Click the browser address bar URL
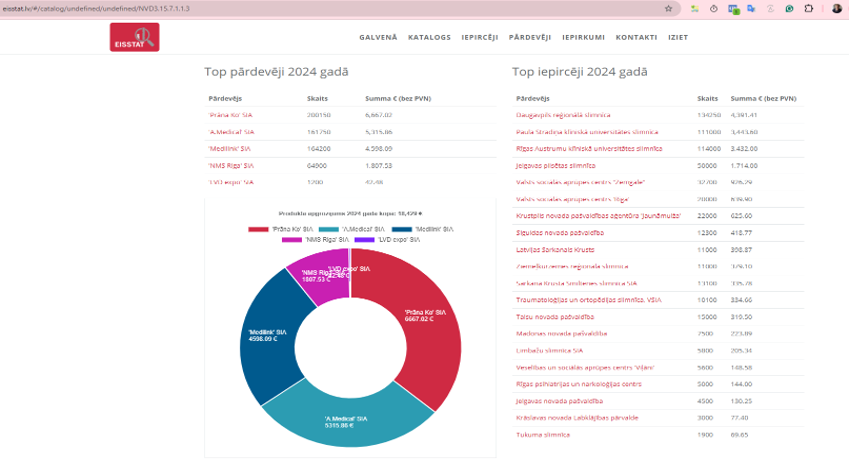The width and height of the screenshot is (849, 461). (x=96, y=9)
